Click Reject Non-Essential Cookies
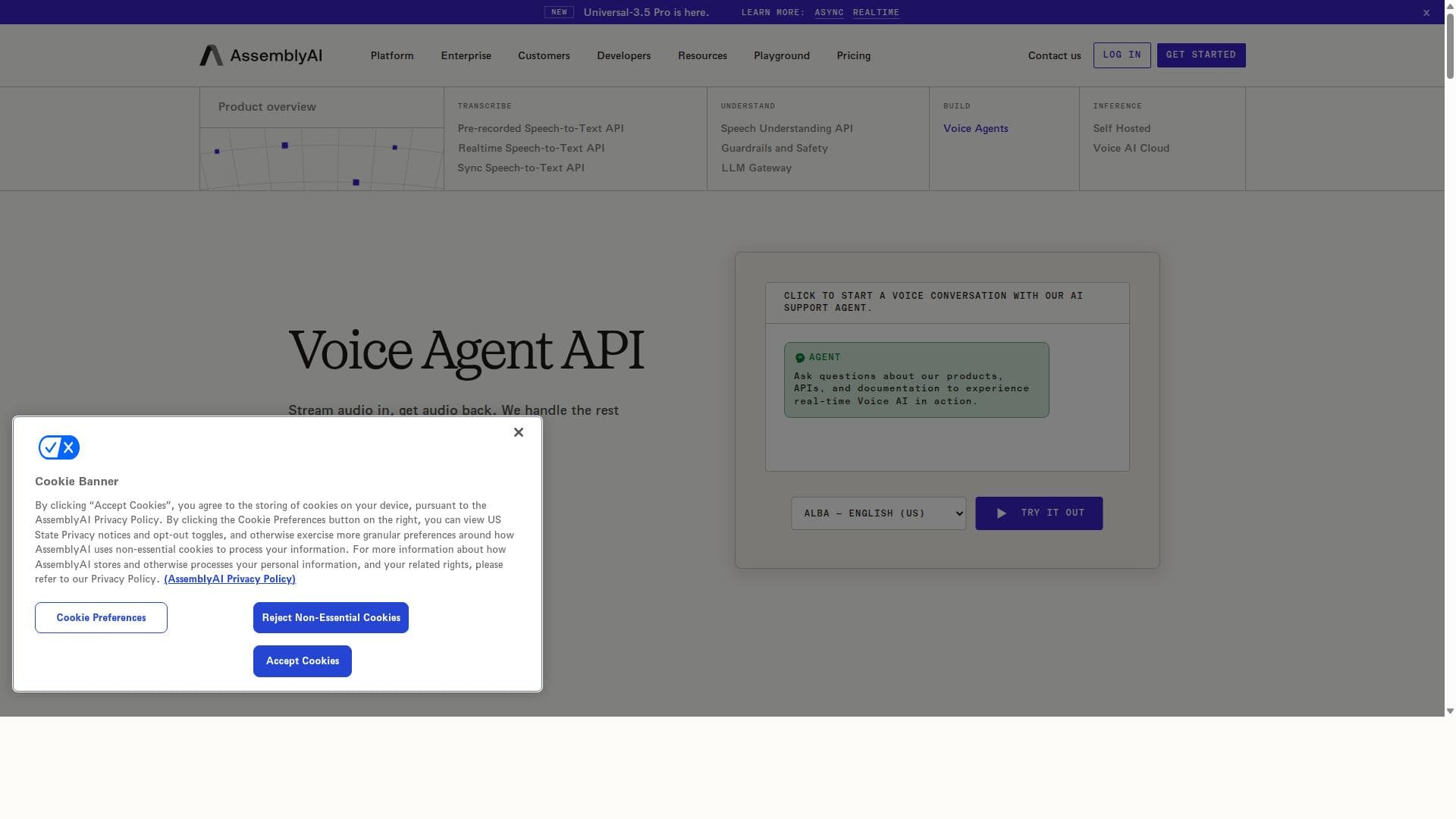The width and height of the screenshot is (1456, 819). 331,618
